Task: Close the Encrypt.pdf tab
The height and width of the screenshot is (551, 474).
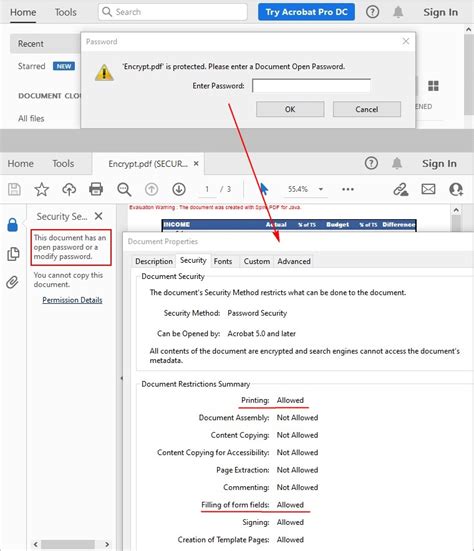Action: [196, 164]
